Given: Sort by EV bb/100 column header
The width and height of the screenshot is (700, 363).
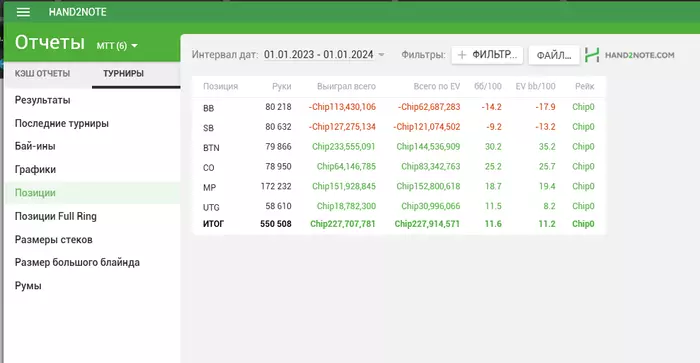Looking at the screenshot, I should 535,86.
